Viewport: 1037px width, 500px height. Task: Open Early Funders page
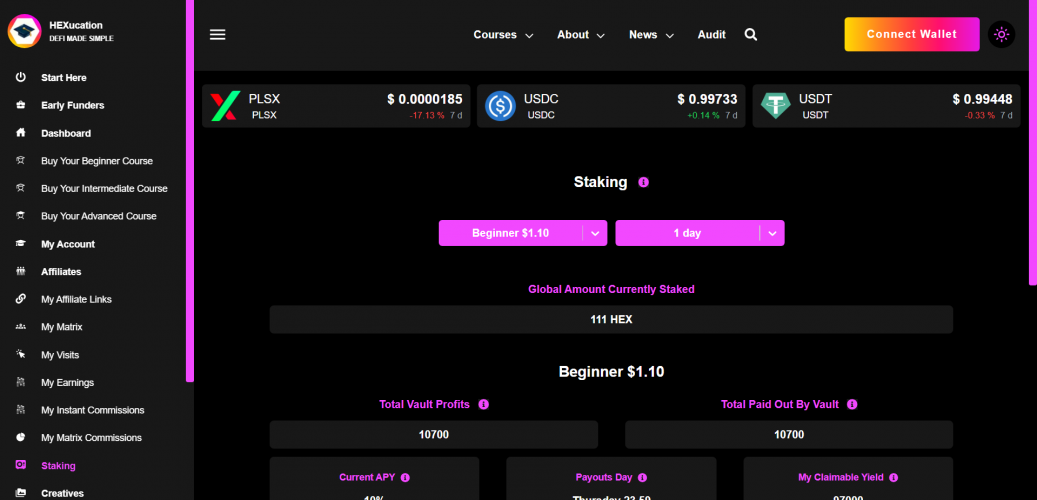(x=73, y=105)
